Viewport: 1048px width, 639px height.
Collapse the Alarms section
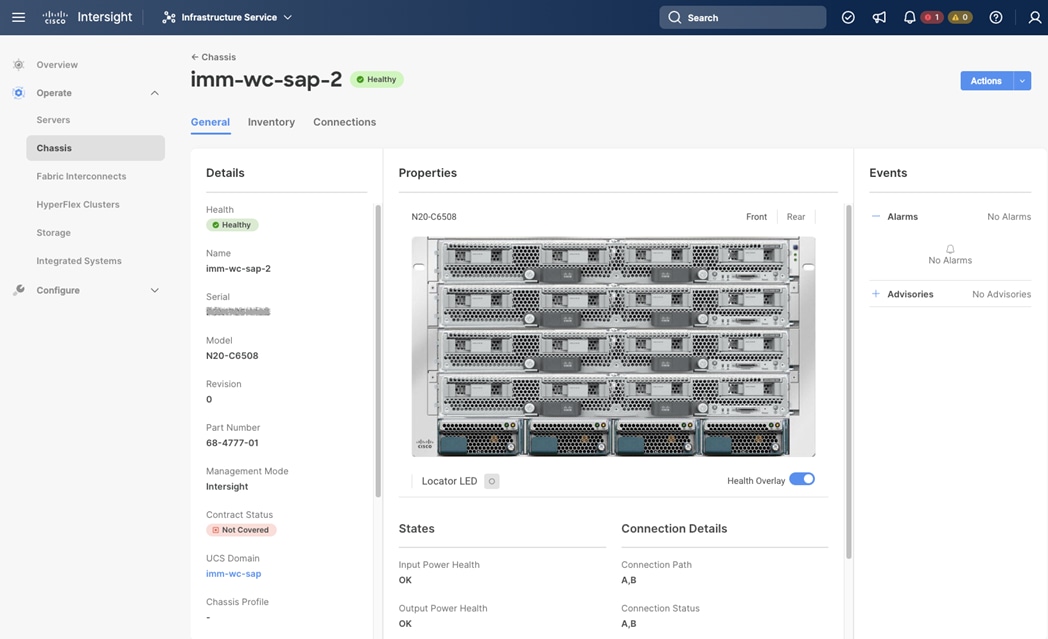[876, 216]
